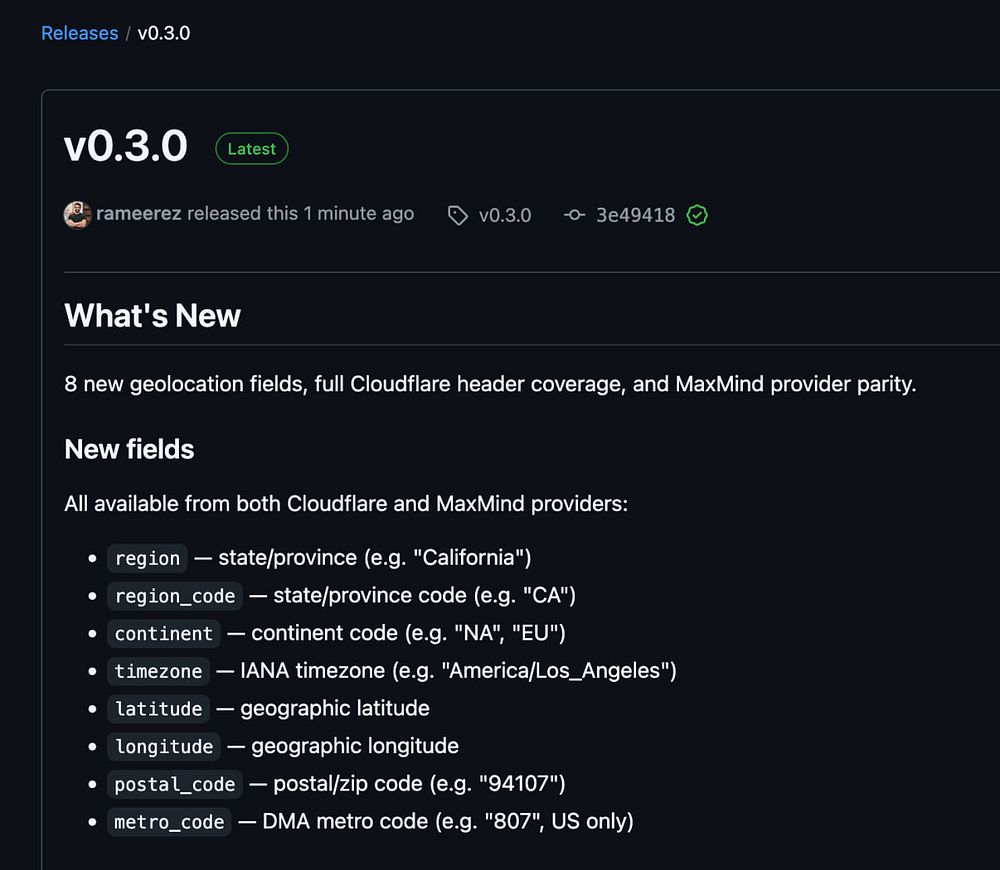Click the commit icon before 3e49418
This screenshot has height=870, width=1000.
pyautogui.click(x=574, y=215)
